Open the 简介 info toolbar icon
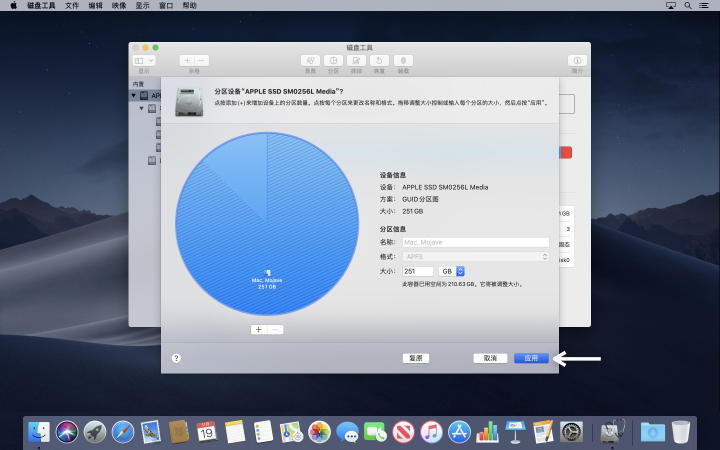The image size is (720, 450). point(577,60)
